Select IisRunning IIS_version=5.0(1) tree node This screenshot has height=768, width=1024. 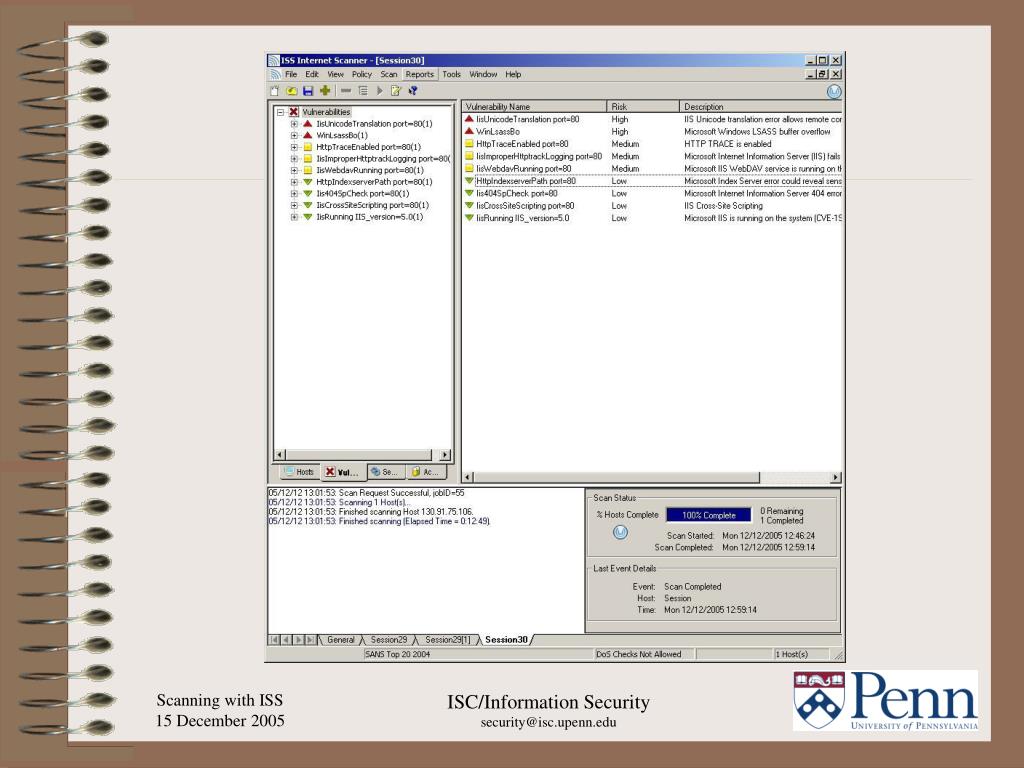click(370, 217)
